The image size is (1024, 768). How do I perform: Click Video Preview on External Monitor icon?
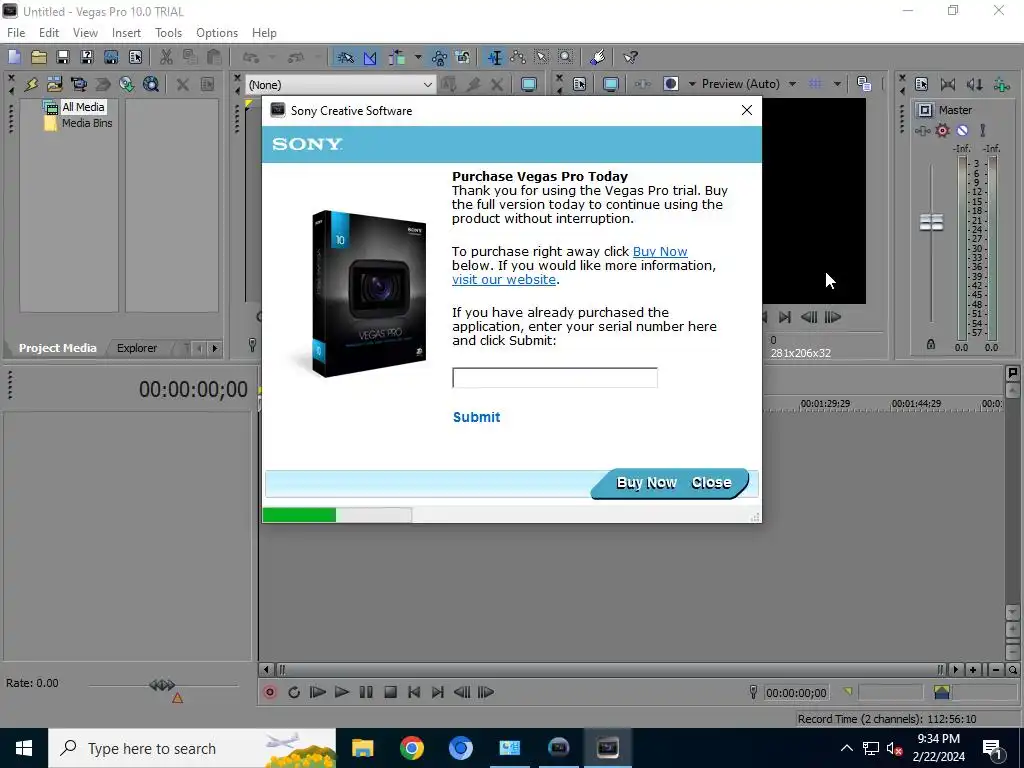[611, 84]
